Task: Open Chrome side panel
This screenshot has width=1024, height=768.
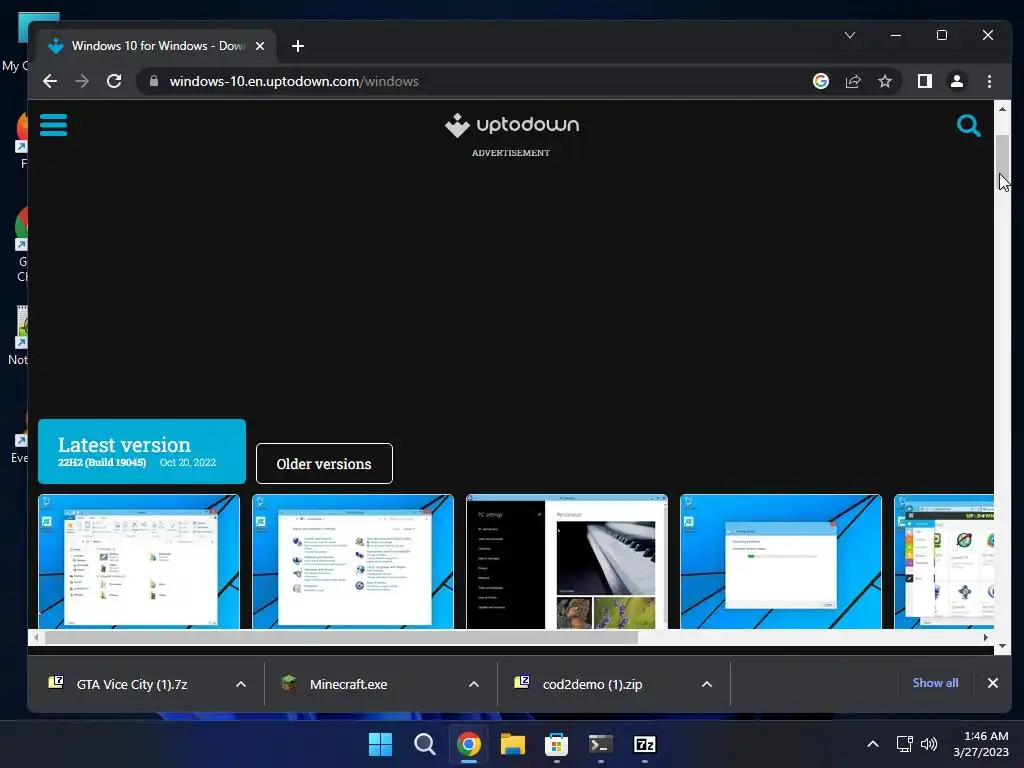Action: click(x=924, y=81)
